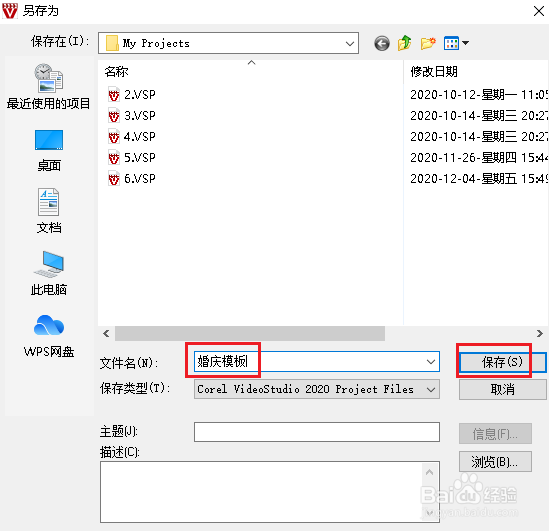549x531 pixels.
Task: Click the 描述(C) description text area
Action: pos(270,492)
